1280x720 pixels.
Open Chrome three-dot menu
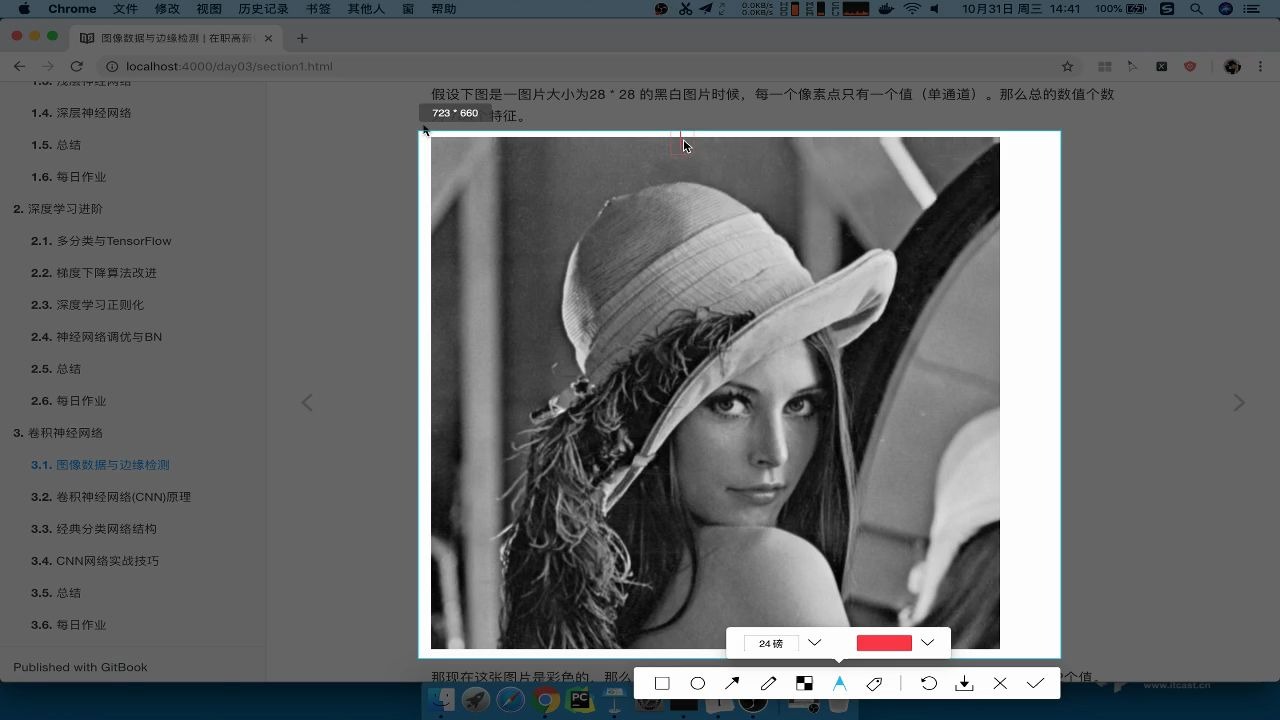coord(1262,67)
